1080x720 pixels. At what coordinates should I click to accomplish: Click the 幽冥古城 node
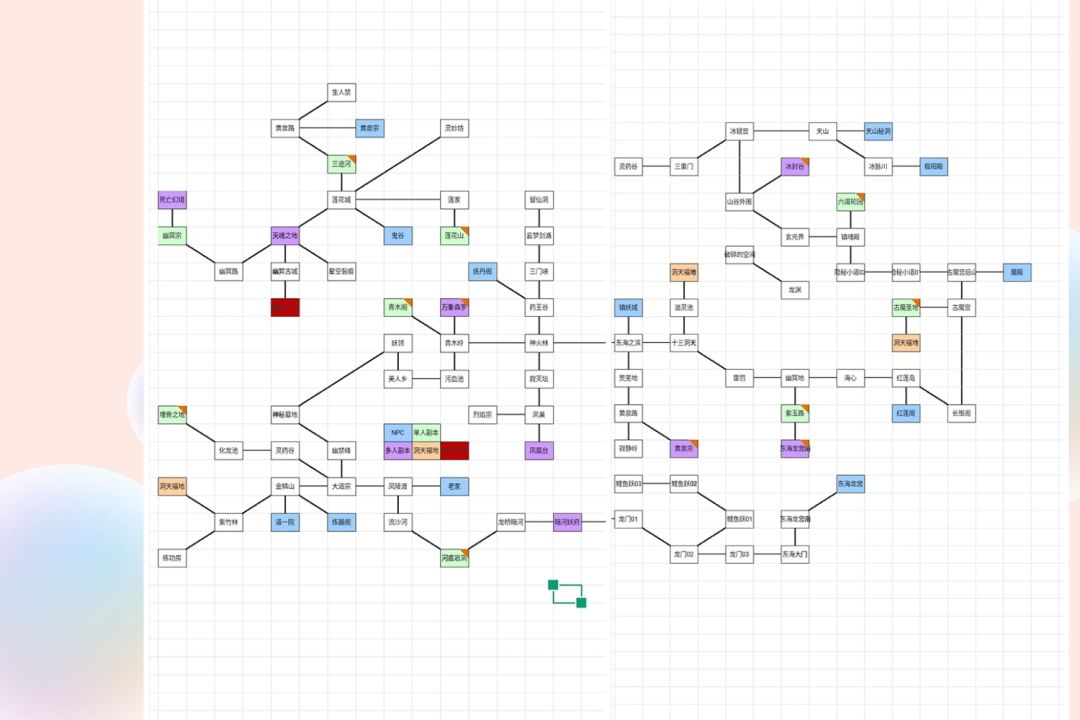click(284, 271)
